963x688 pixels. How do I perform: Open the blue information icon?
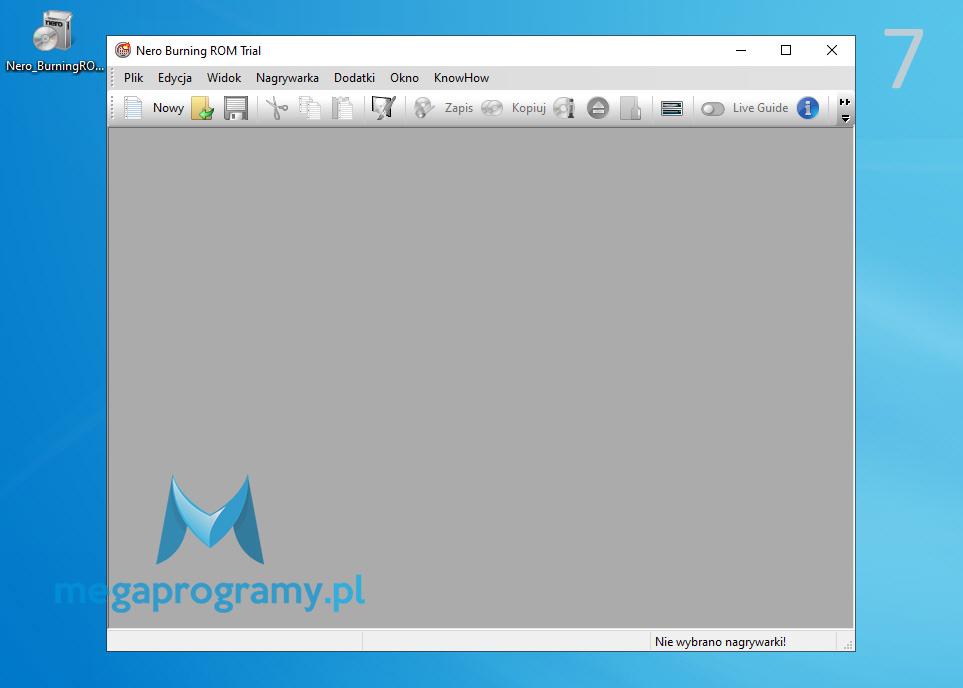pos(808,108)
